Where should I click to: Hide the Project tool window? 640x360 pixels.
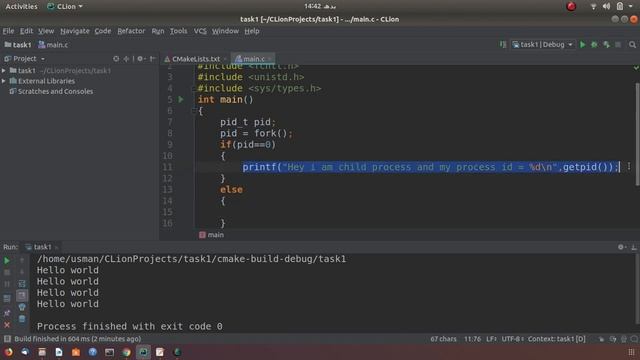[x=152, y=59]
